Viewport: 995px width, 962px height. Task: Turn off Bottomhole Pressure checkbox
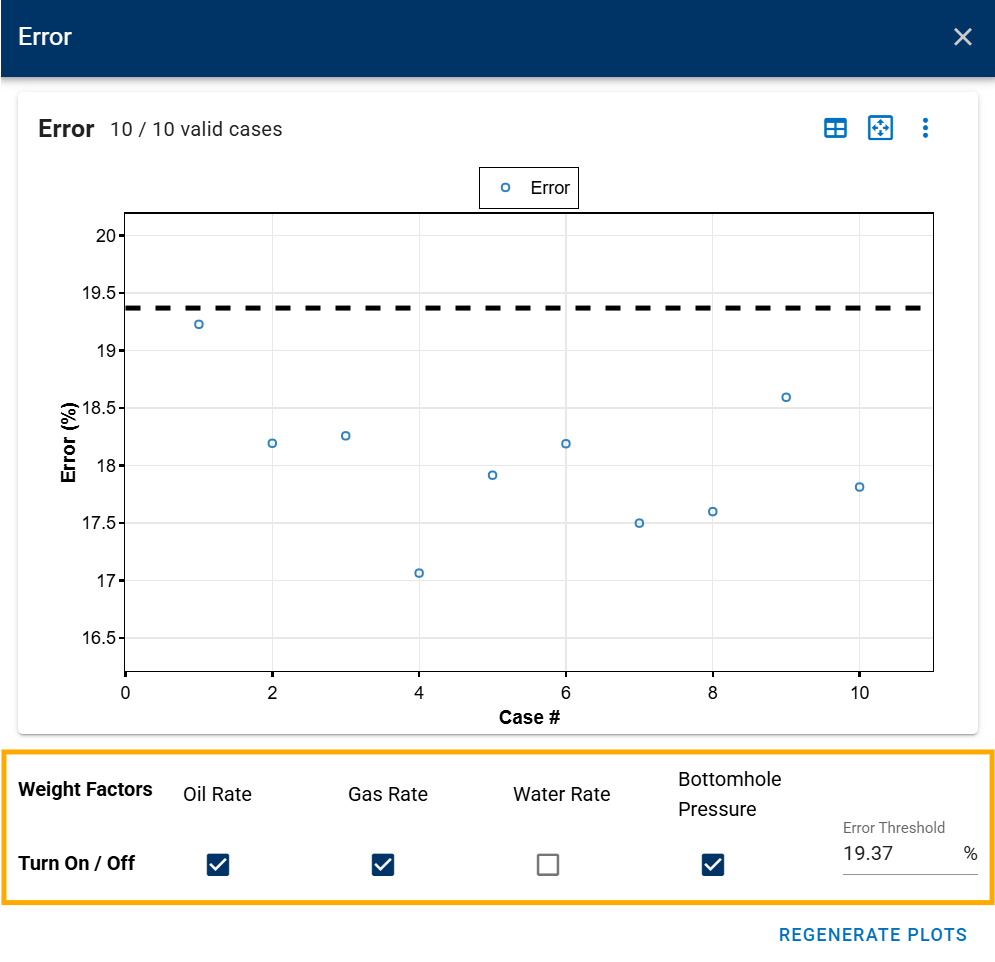[x=713, y=864]
